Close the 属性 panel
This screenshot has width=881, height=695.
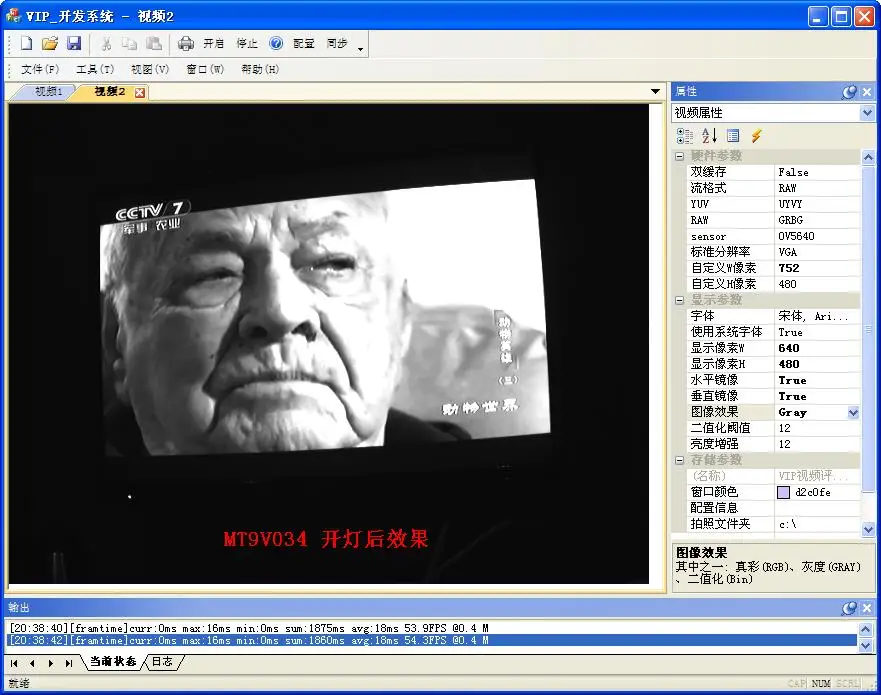coord(867,92)
